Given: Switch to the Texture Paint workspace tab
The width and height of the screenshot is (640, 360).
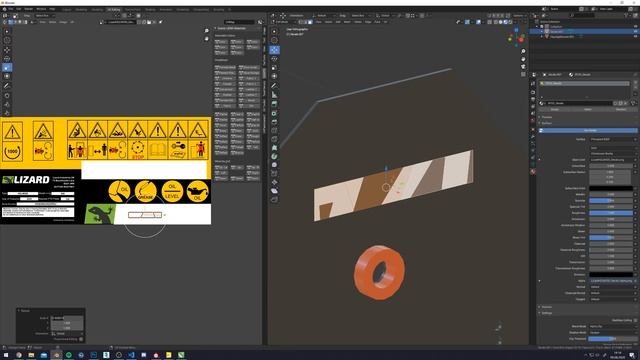Looking at the screenshot, I should coord(132,9).
